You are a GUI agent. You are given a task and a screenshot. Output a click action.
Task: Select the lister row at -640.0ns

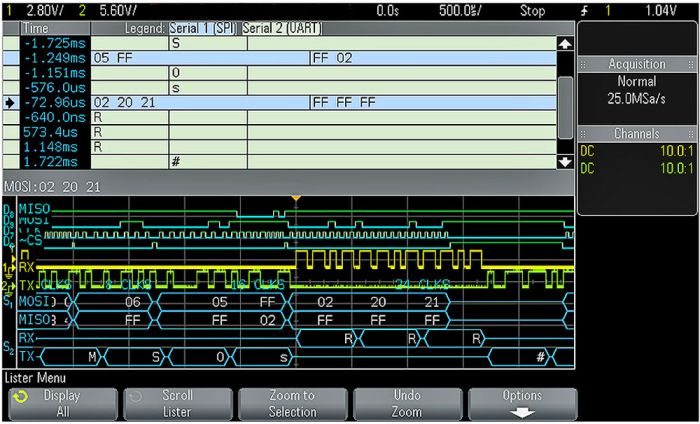pos(279,117)
